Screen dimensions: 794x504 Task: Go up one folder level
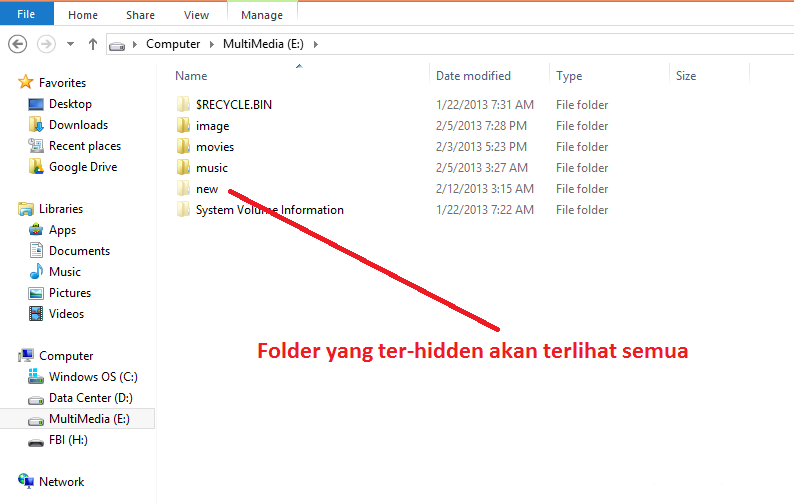coord(93,44)
